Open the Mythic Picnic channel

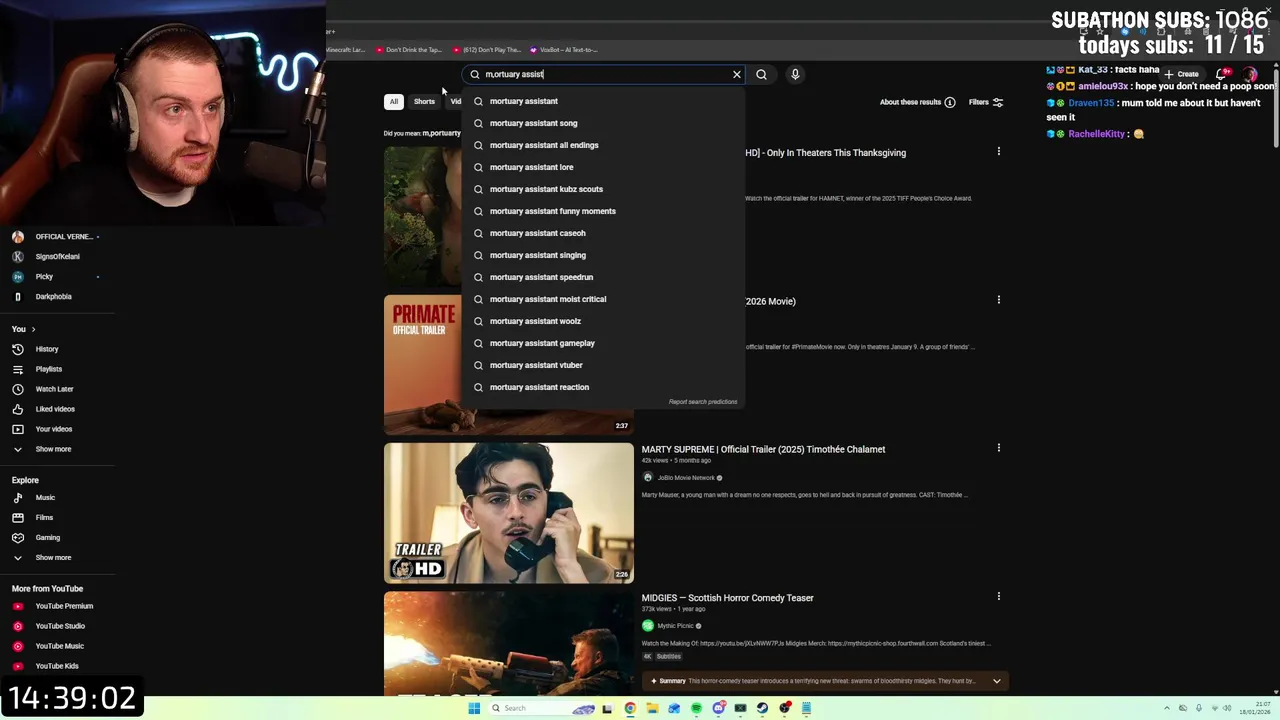point(675,626)
